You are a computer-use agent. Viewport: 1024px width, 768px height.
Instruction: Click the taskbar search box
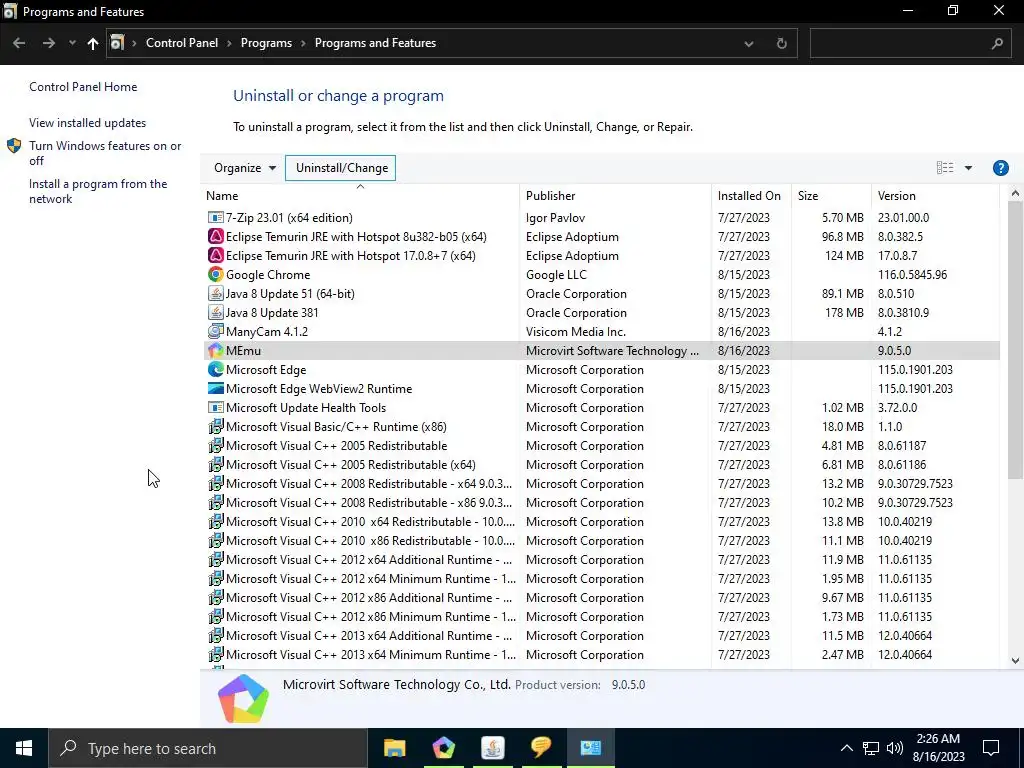(208, 748)
